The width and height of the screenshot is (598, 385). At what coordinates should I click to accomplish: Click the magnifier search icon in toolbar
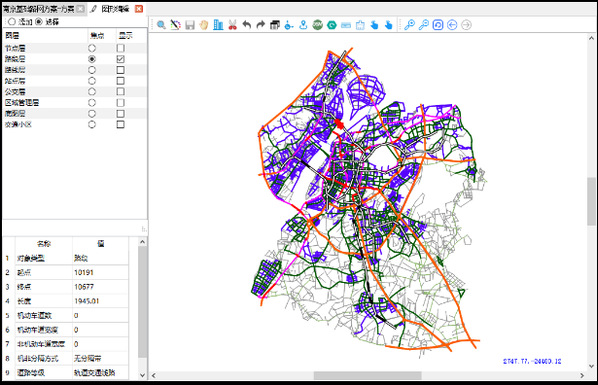click(161, 25)
